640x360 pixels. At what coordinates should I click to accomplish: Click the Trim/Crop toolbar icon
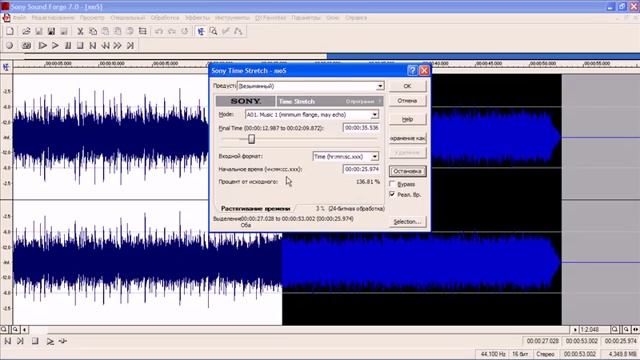click(142, 31)
